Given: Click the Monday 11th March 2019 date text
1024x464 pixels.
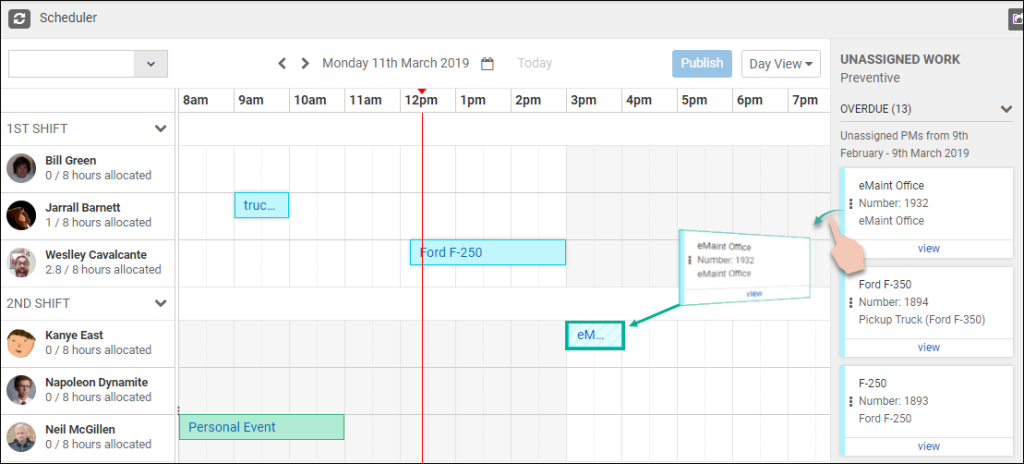Looking at the screenshot, I should point(396,63).
